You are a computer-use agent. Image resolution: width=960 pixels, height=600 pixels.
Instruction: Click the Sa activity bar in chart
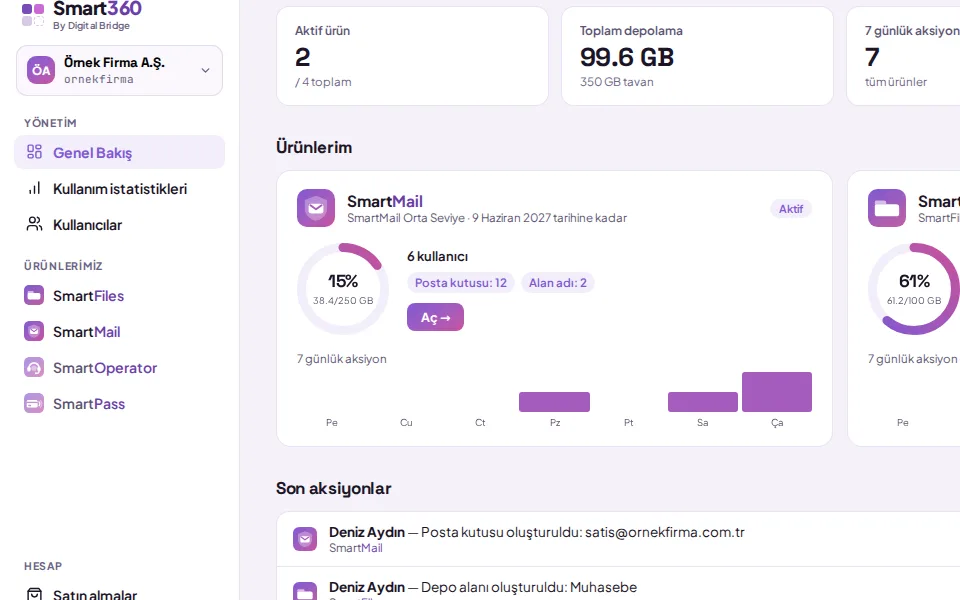[703, 402]
